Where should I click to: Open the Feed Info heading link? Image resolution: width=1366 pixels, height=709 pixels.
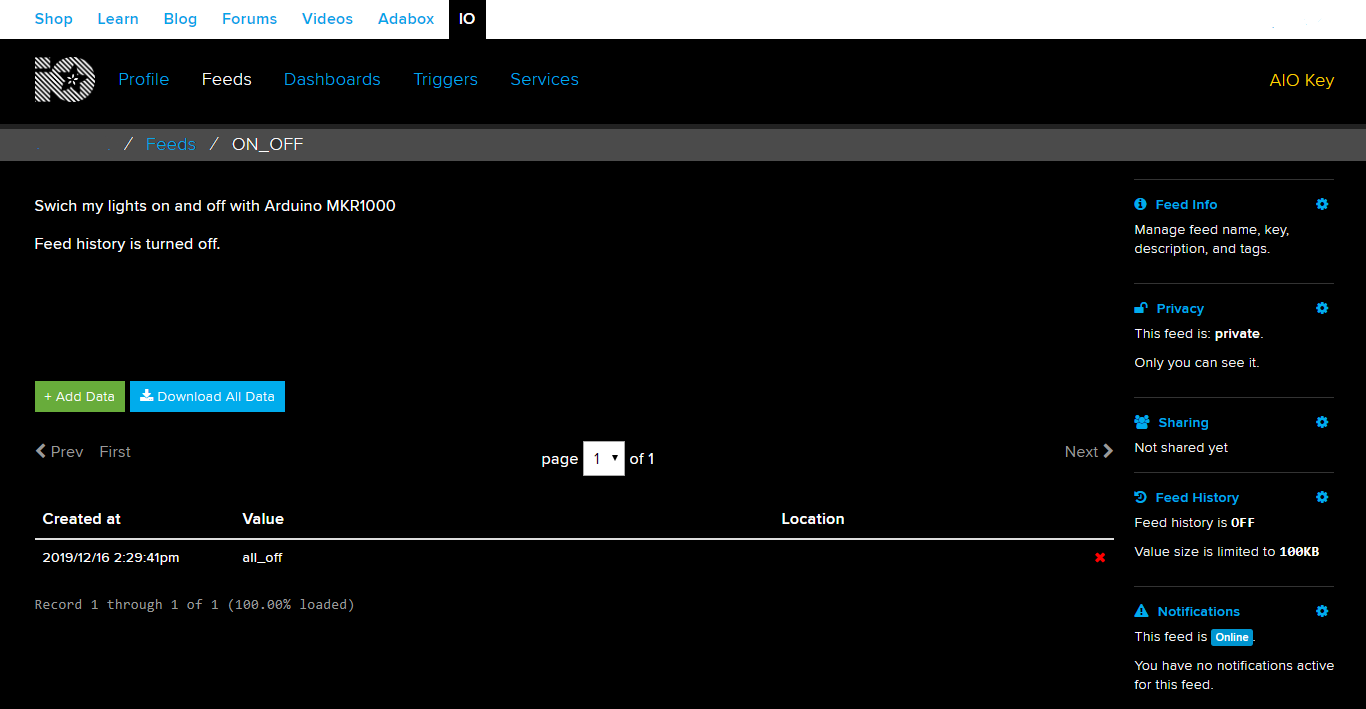tap(1186, 204)
